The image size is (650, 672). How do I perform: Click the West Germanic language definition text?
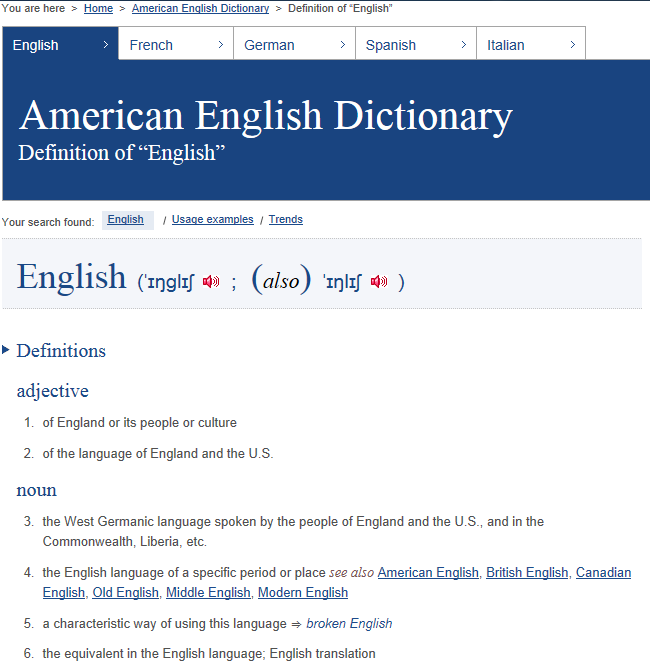(294, 531)
